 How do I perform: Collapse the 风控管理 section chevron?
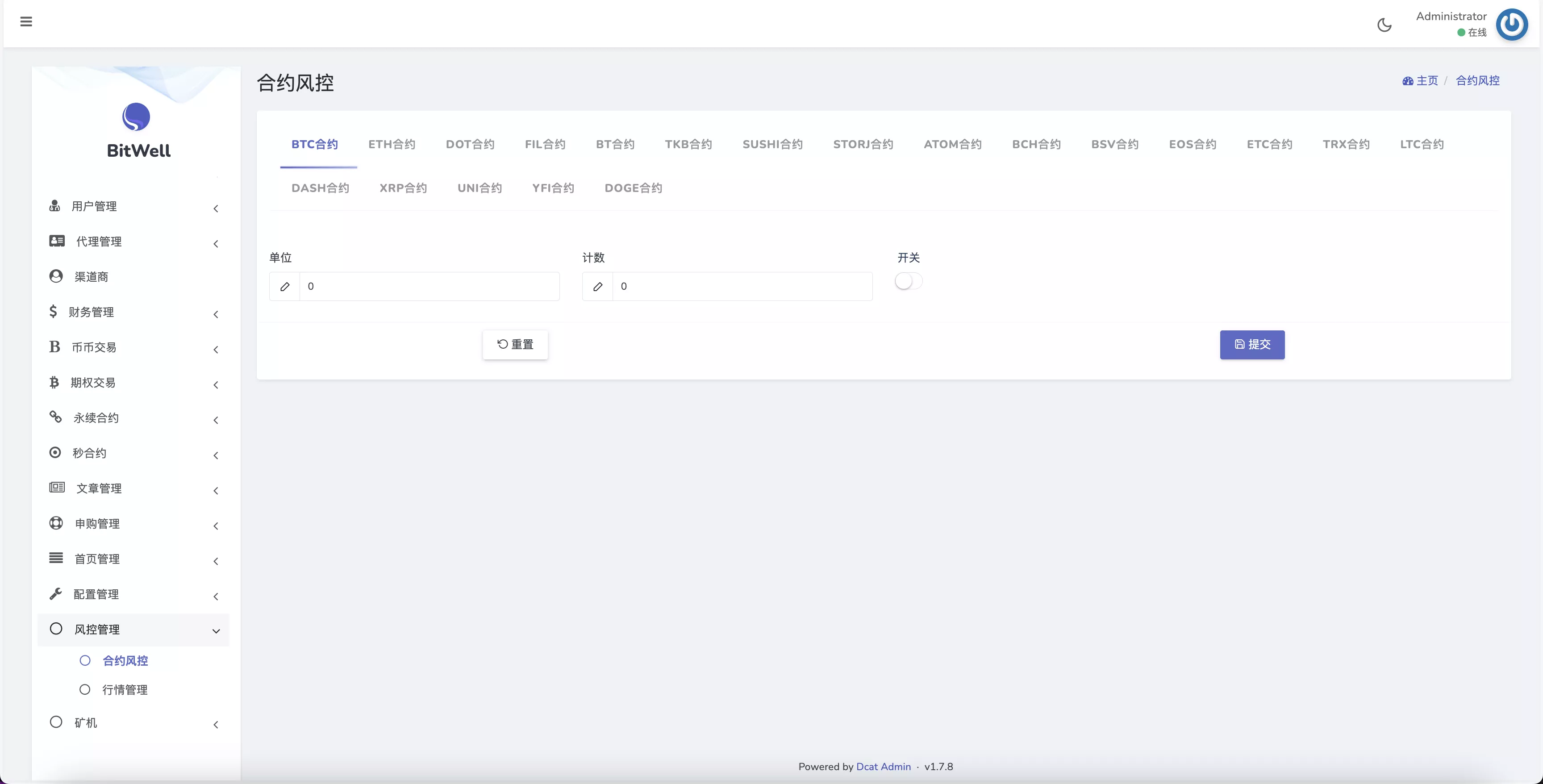click(x=216, y=632)
